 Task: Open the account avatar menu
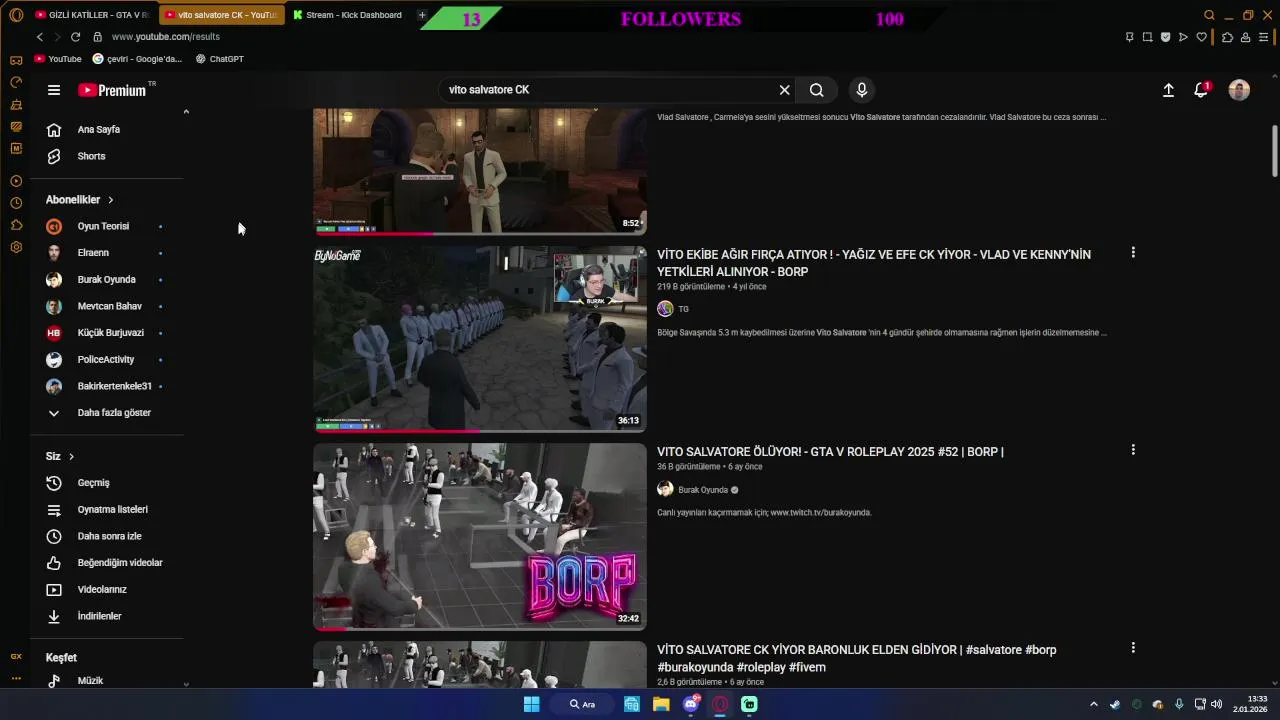coord(1239,90)
